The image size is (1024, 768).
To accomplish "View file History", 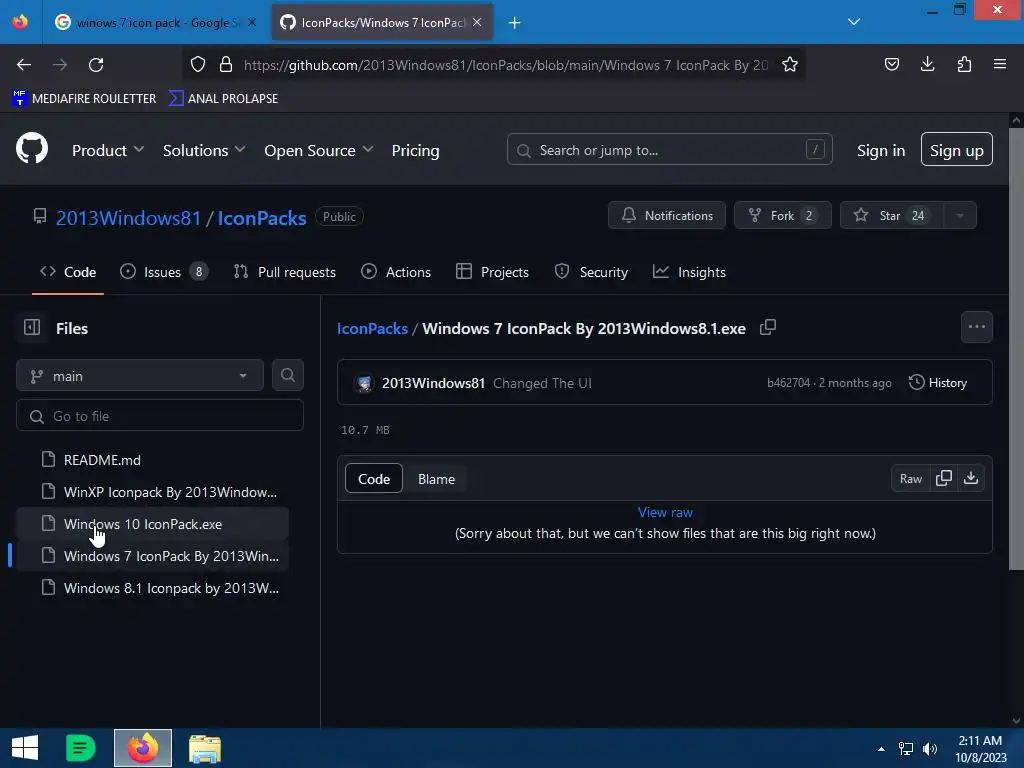I will coord(938,383).
